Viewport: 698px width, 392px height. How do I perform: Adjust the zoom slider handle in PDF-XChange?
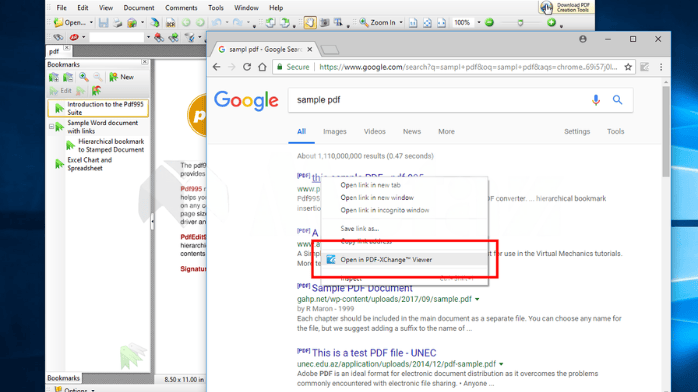coord(520,23)
